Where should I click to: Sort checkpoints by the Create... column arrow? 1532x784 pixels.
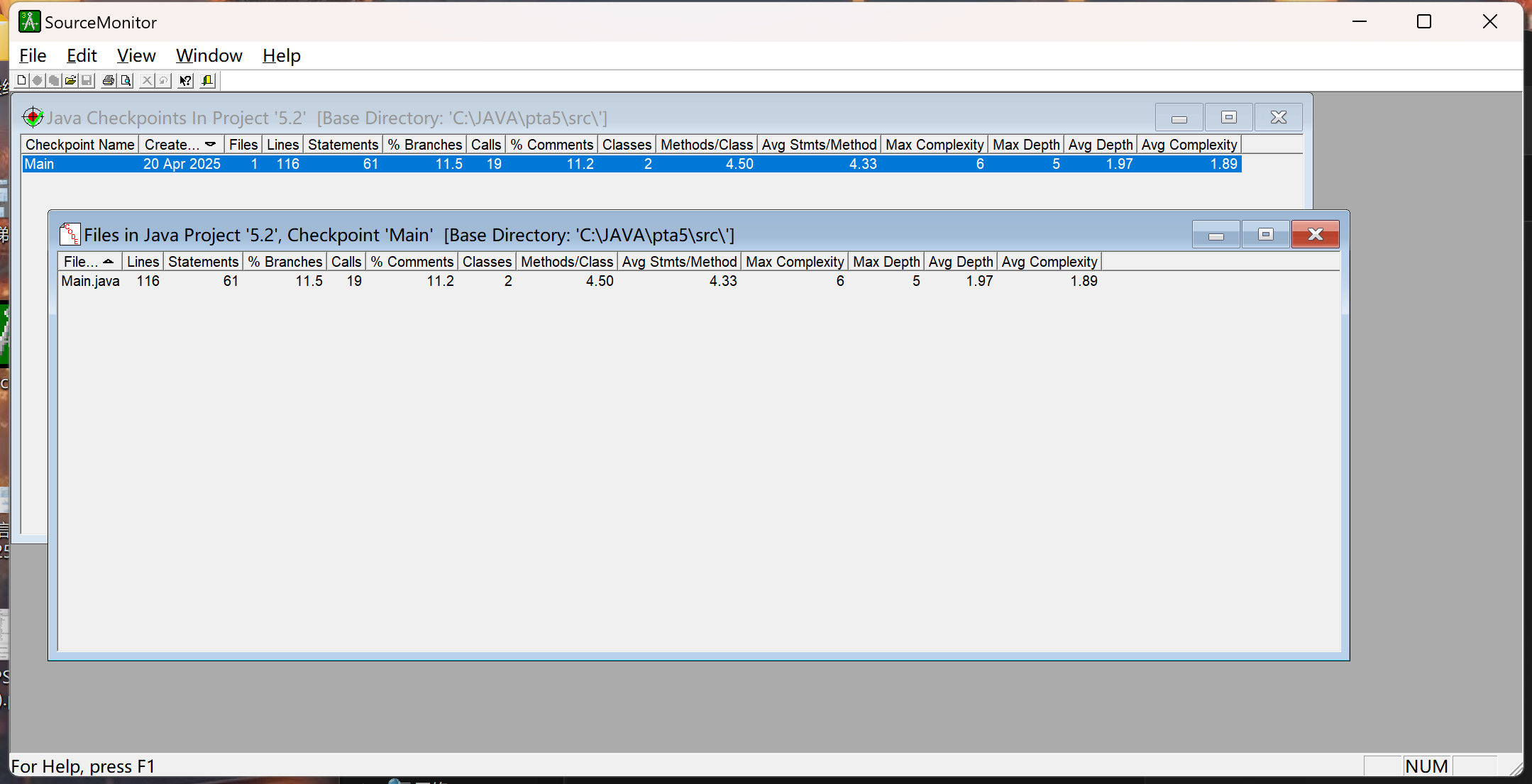210,144
